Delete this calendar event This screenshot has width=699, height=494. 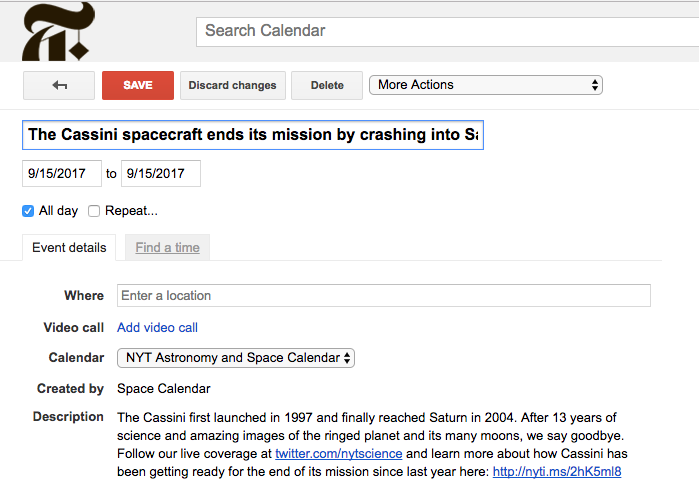[x=327, y=85]
